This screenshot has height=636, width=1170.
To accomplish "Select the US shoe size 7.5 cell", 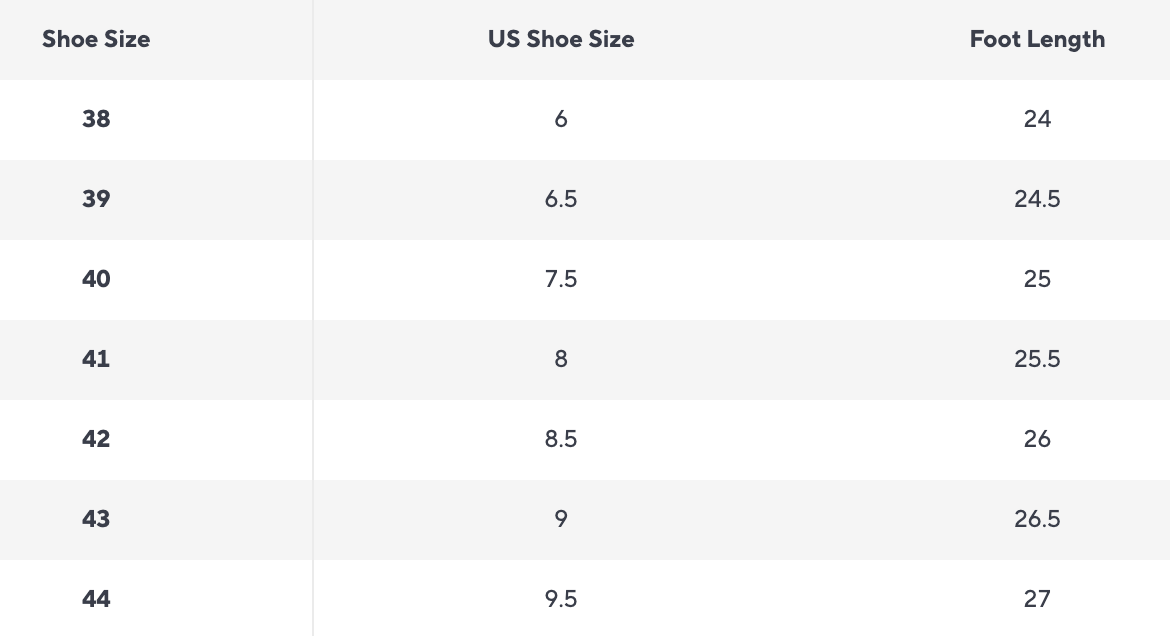I will coord(561,279).
